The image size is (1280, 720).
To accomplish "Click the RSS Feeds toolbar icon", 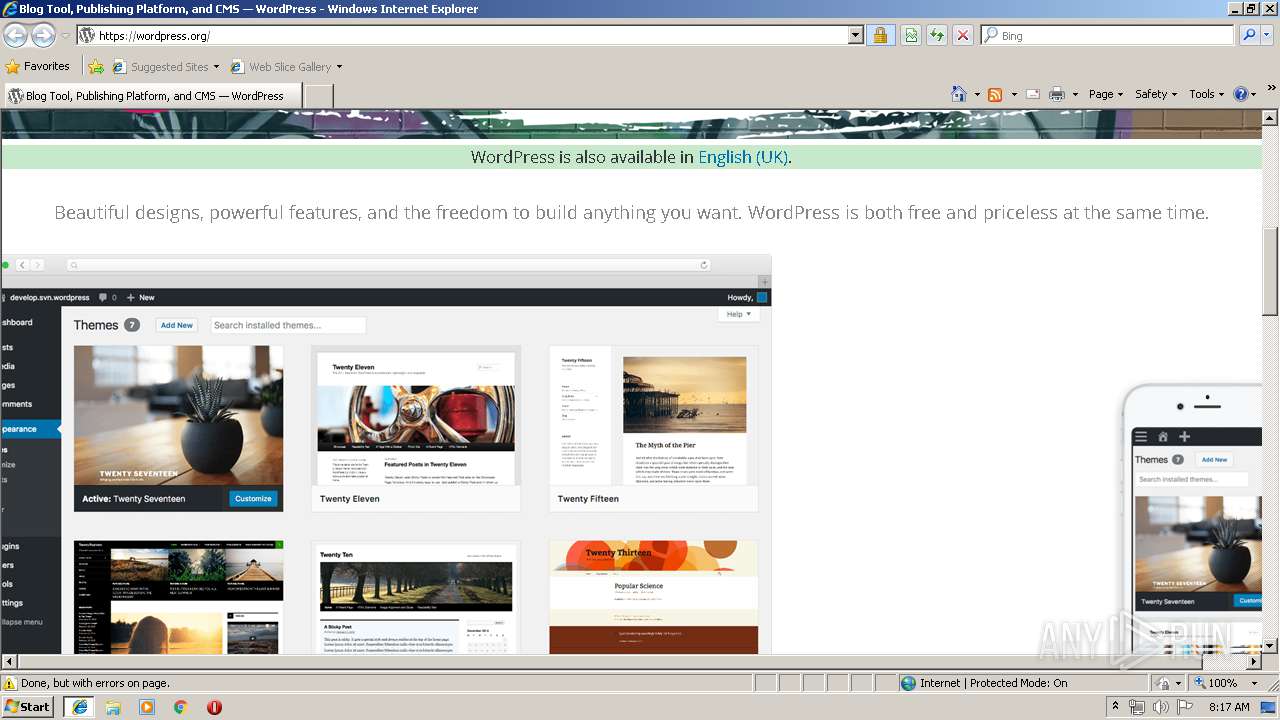I will coord(995,94).
